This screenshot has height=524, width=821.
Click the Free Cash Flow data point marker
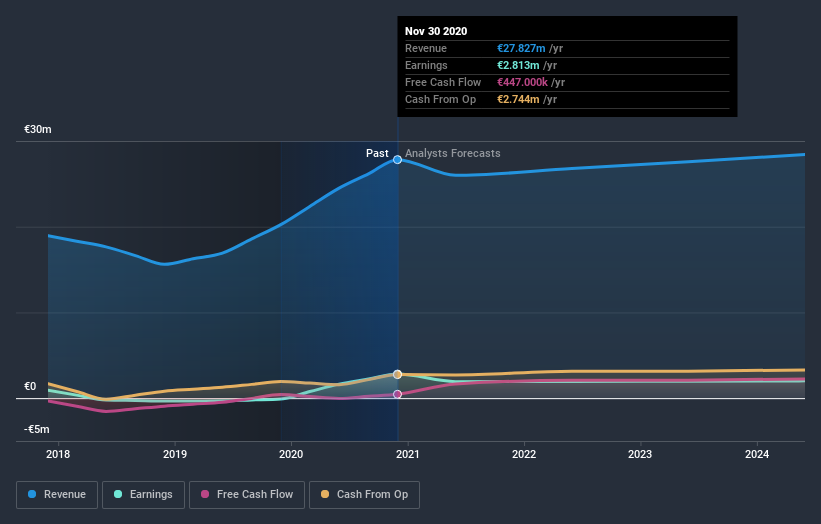[397, 394]
